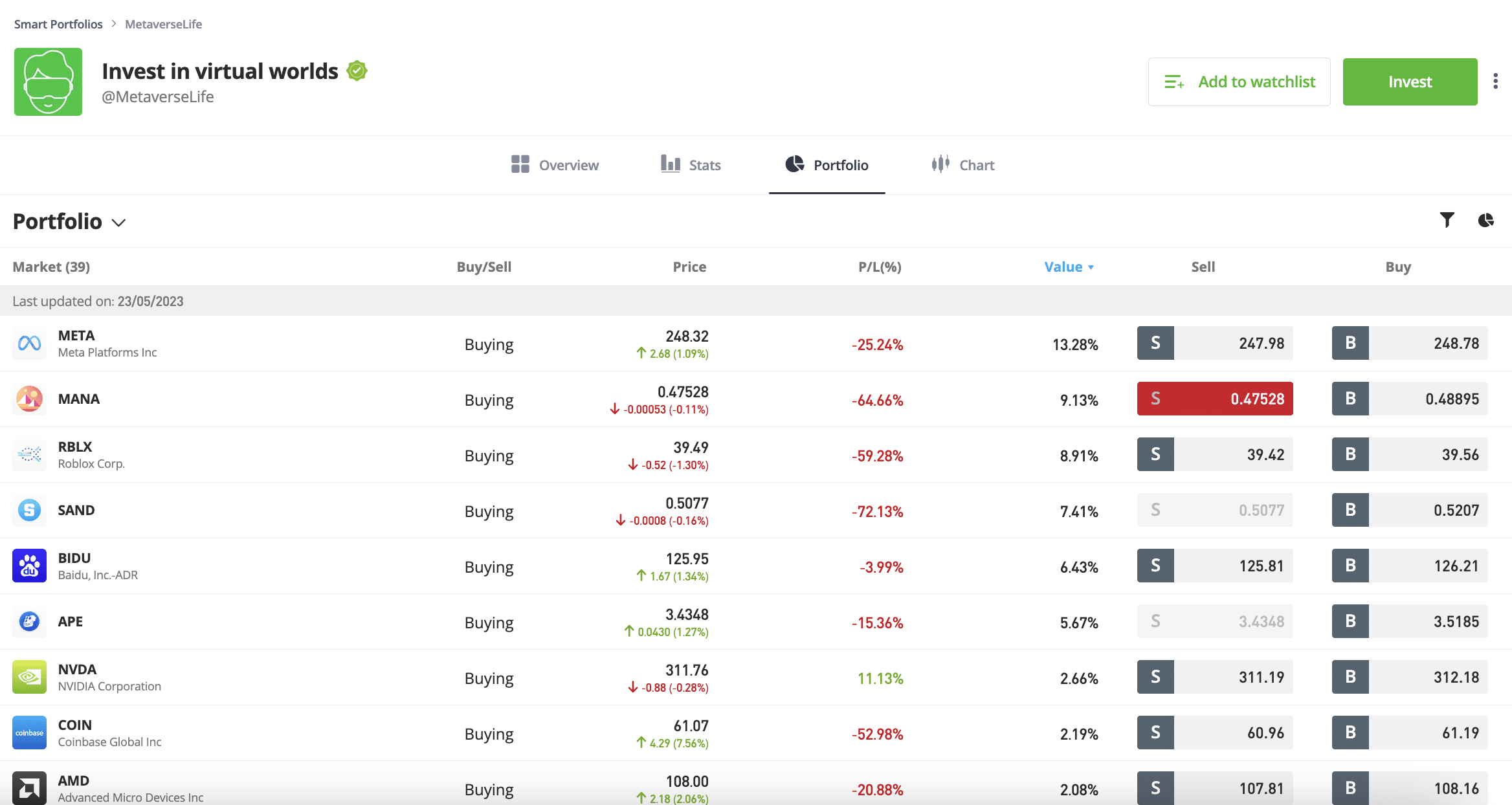The width and height of the screenshot is (1512, 805).
Task: Click the Sell column header
Action: 1203,267
